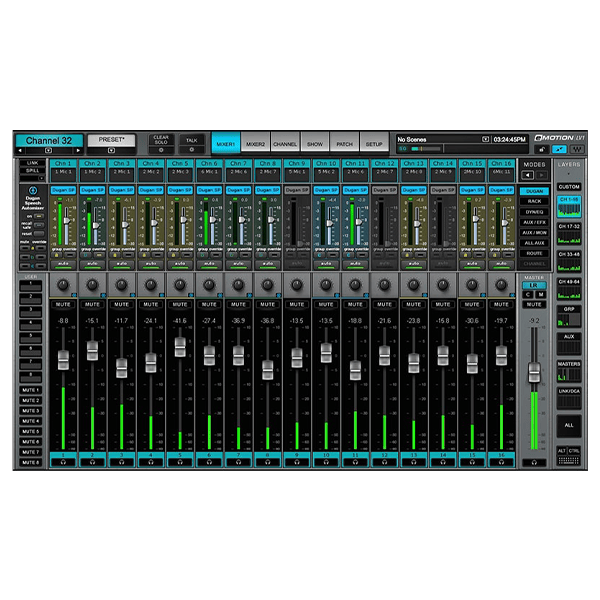Open the PATCH tab

[x=344, y=143]
